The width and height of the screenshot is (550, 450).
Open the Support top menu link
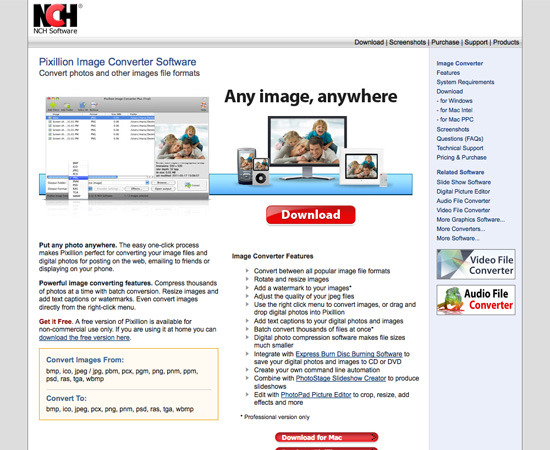click(476, 42)
